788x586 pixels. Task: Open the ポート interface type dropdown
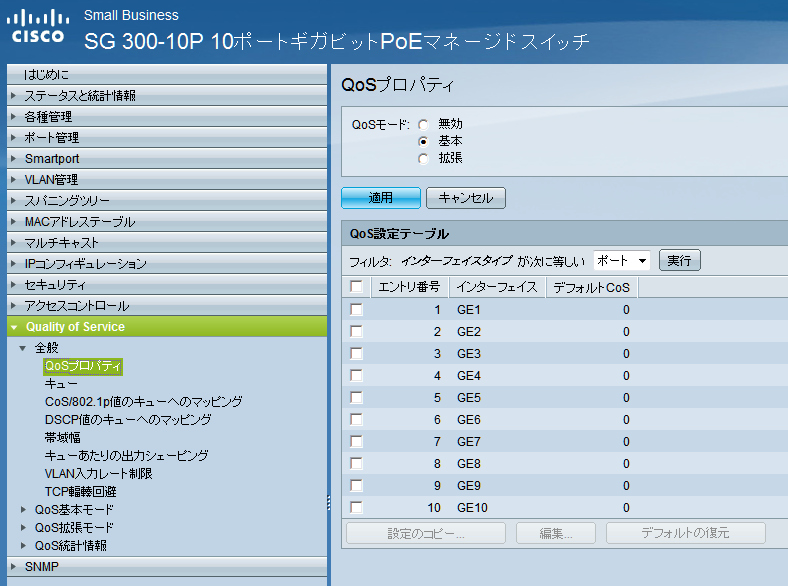click(622, 260)
